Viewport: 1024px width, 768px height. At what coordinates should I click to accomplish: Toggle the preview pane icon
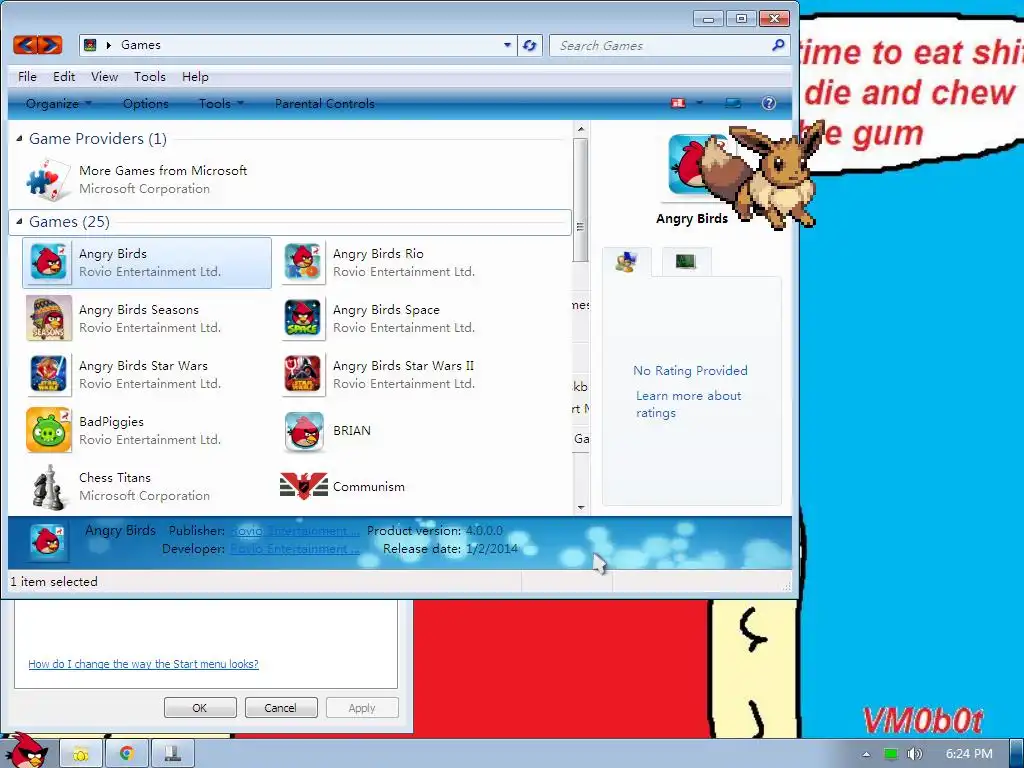tap(733, 103)
